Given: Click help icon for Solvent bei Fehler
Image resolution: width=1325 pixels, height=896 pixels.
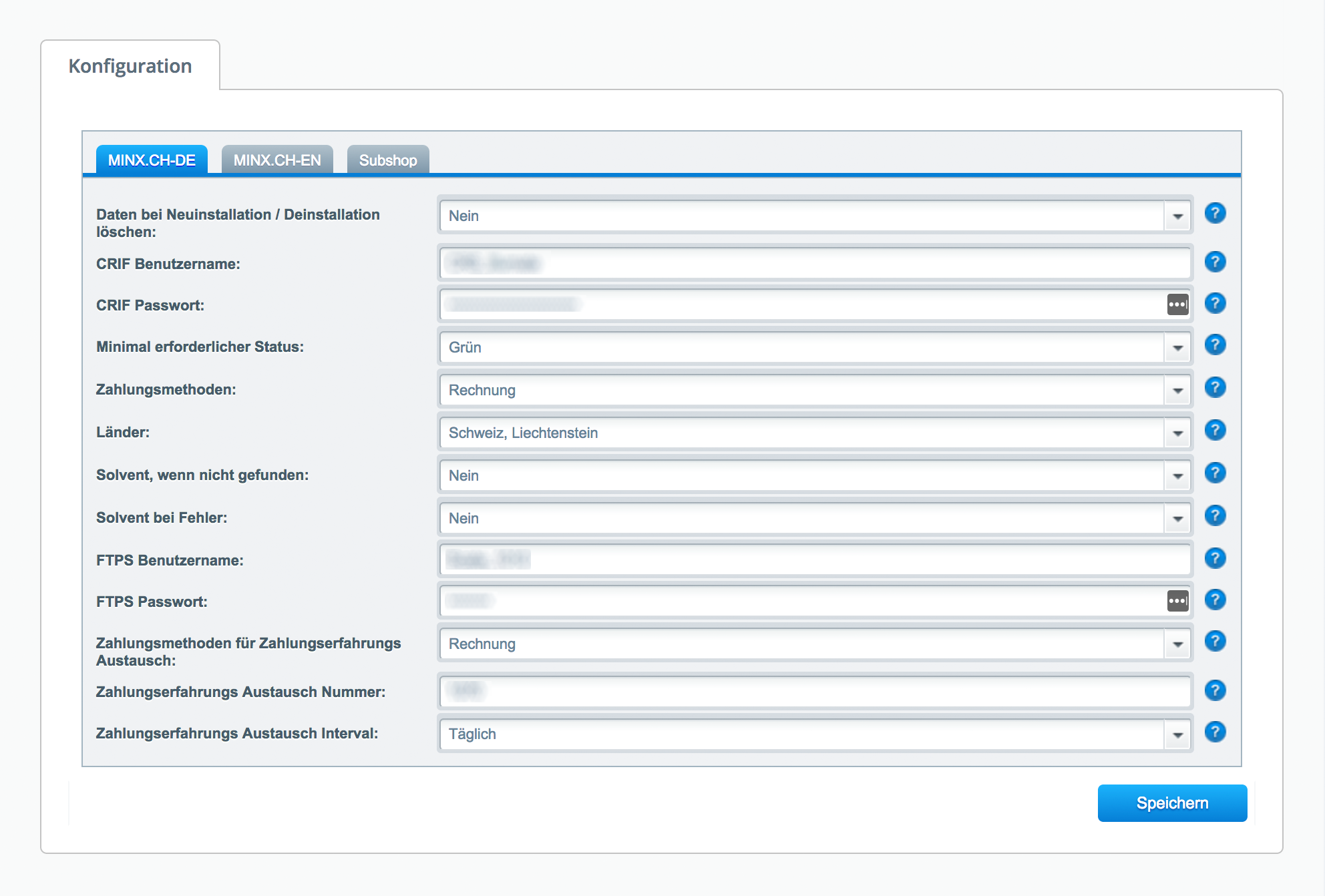Looking at the screenshot, I should [x=1215, y=515].
